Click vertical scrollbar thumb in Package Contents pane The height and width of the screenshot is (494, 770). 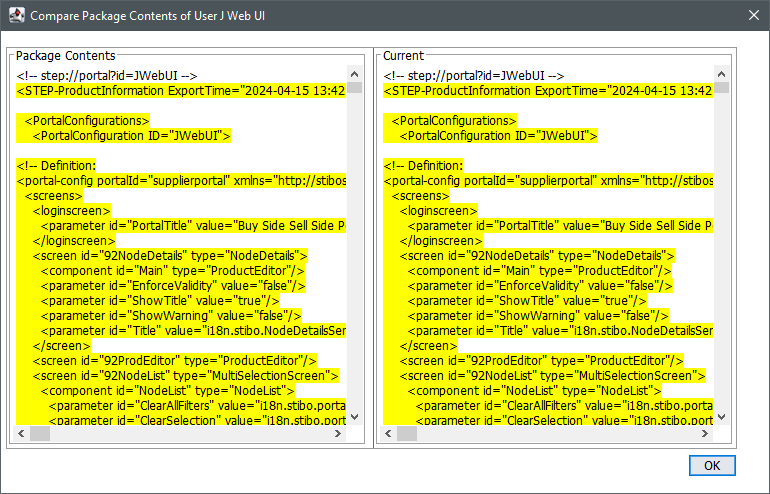click(x=354, y=87)
